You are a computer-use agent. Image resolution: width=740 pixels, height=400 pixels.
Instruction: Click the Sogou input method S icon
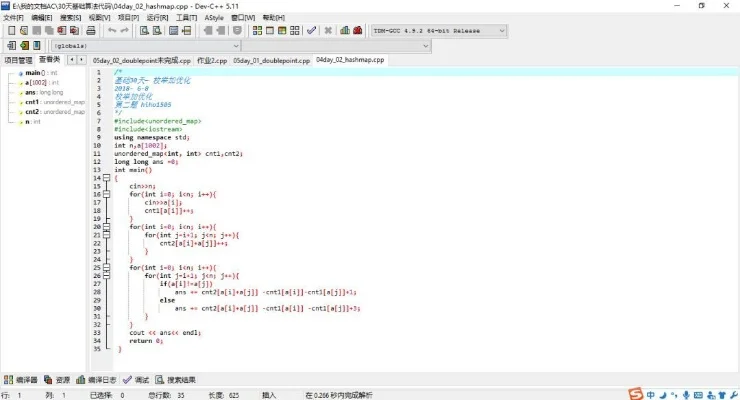click(x=636, y=394)
